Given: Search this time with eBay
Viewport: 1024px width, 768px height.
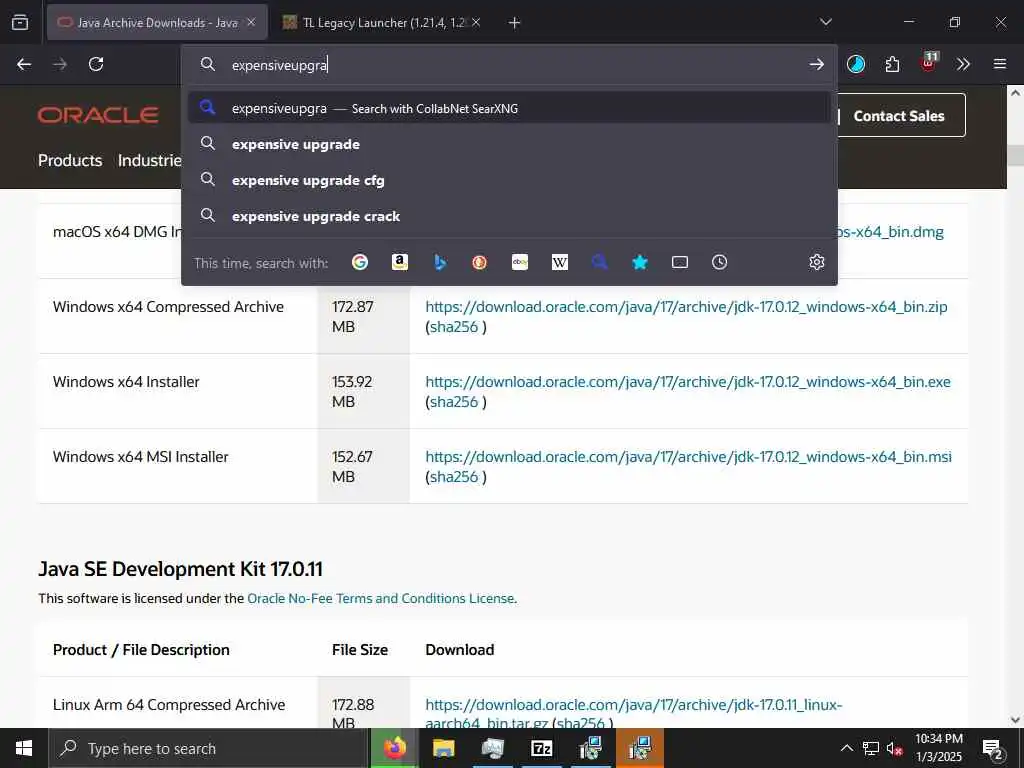Looking at the screenshot, I should point(520,263).
